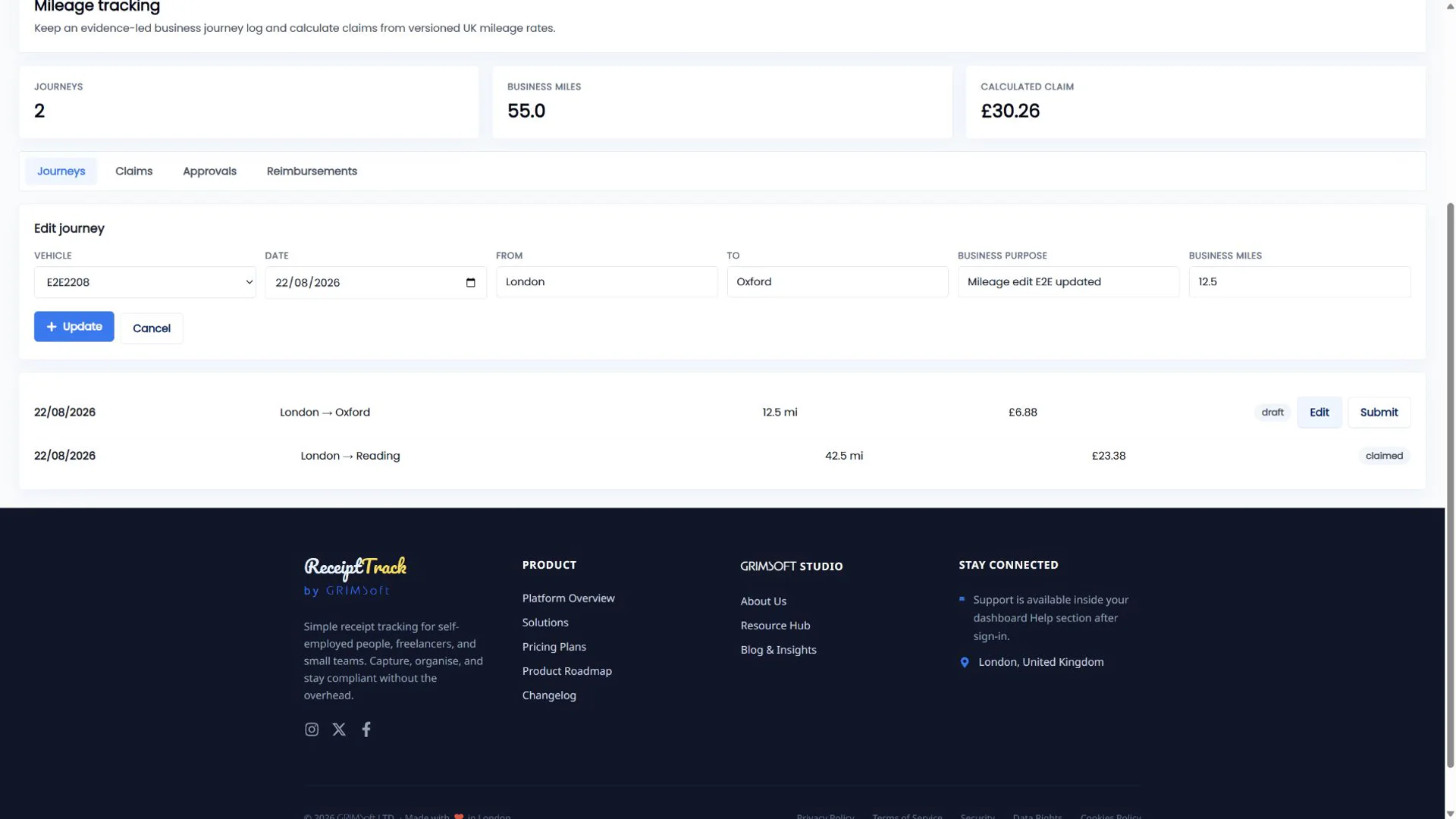This screenshot has height=819, width=1456.
Task: Open the Claims tab
Action: tap(133, 171)
